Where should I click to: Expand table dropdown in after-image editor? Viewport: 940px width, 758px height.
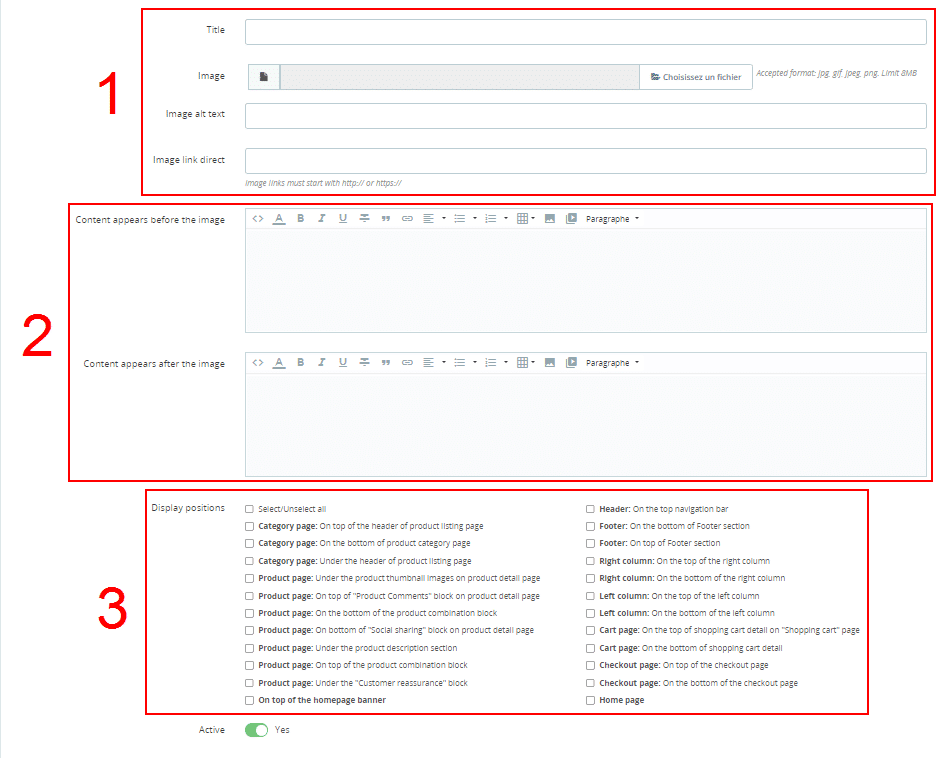tap(525, 363)
